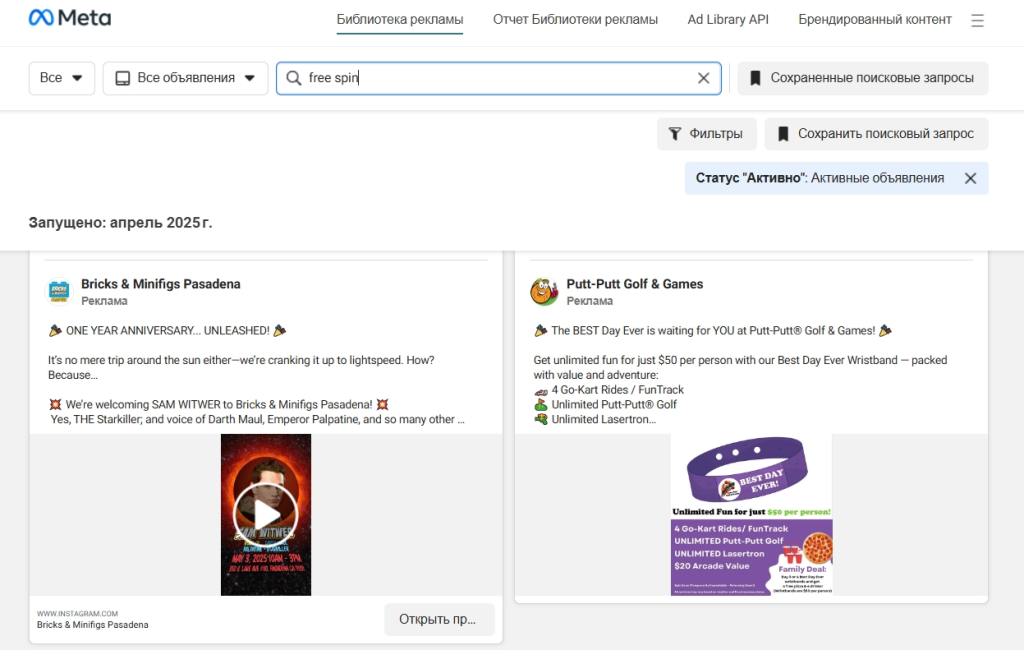Click the Meta logo
The image size is (1024, 650).
[70, 18]
